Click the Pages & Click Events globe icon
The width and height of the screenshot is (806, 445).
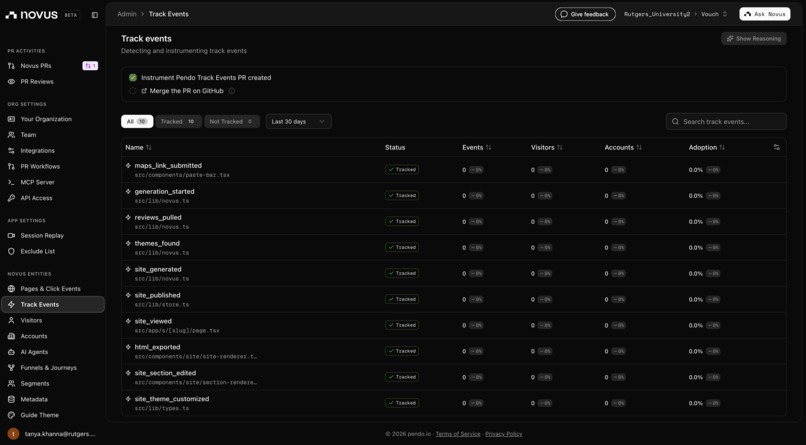11,289
